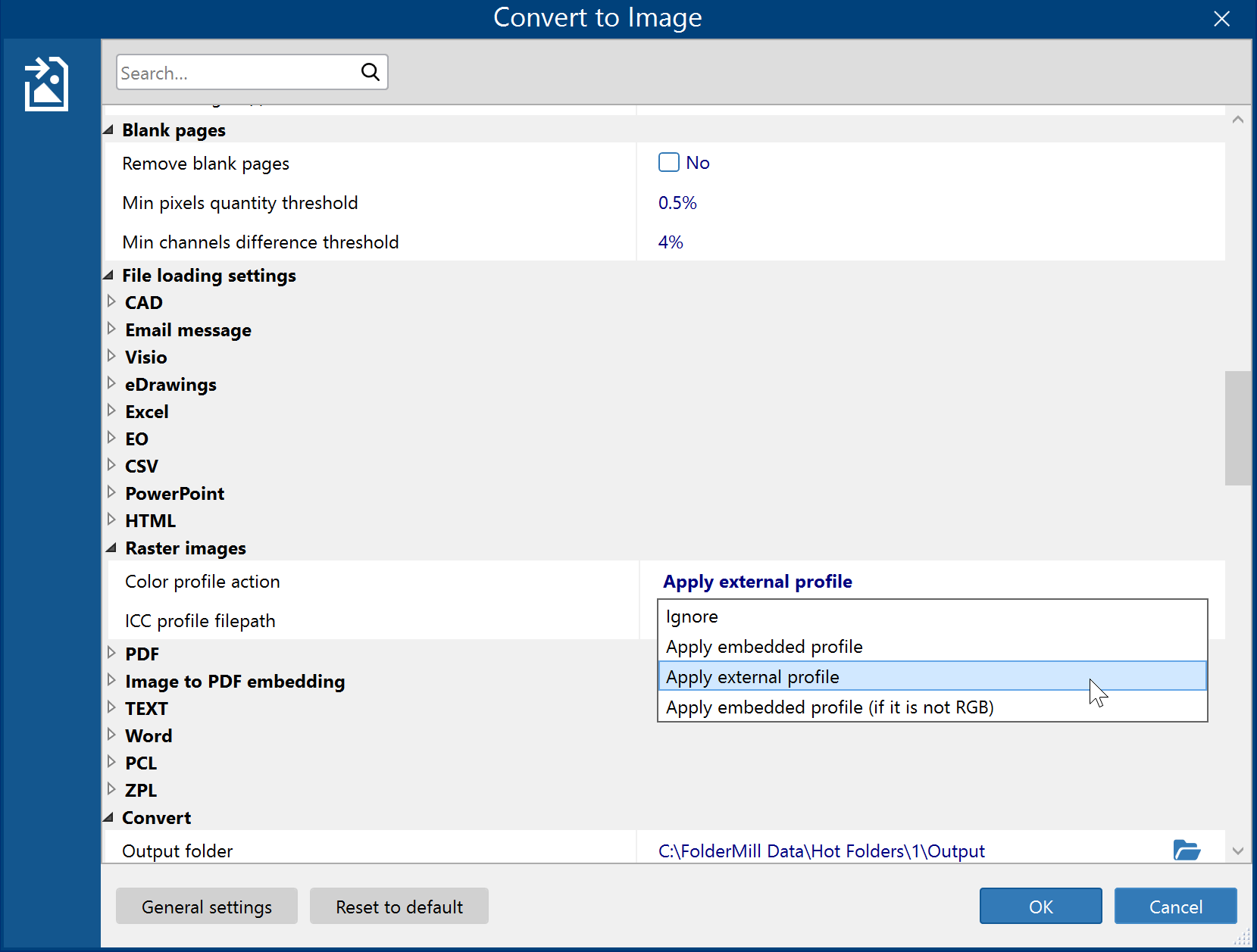
Task: Click the Convert to Image sidebar icon
Action: 46,83
